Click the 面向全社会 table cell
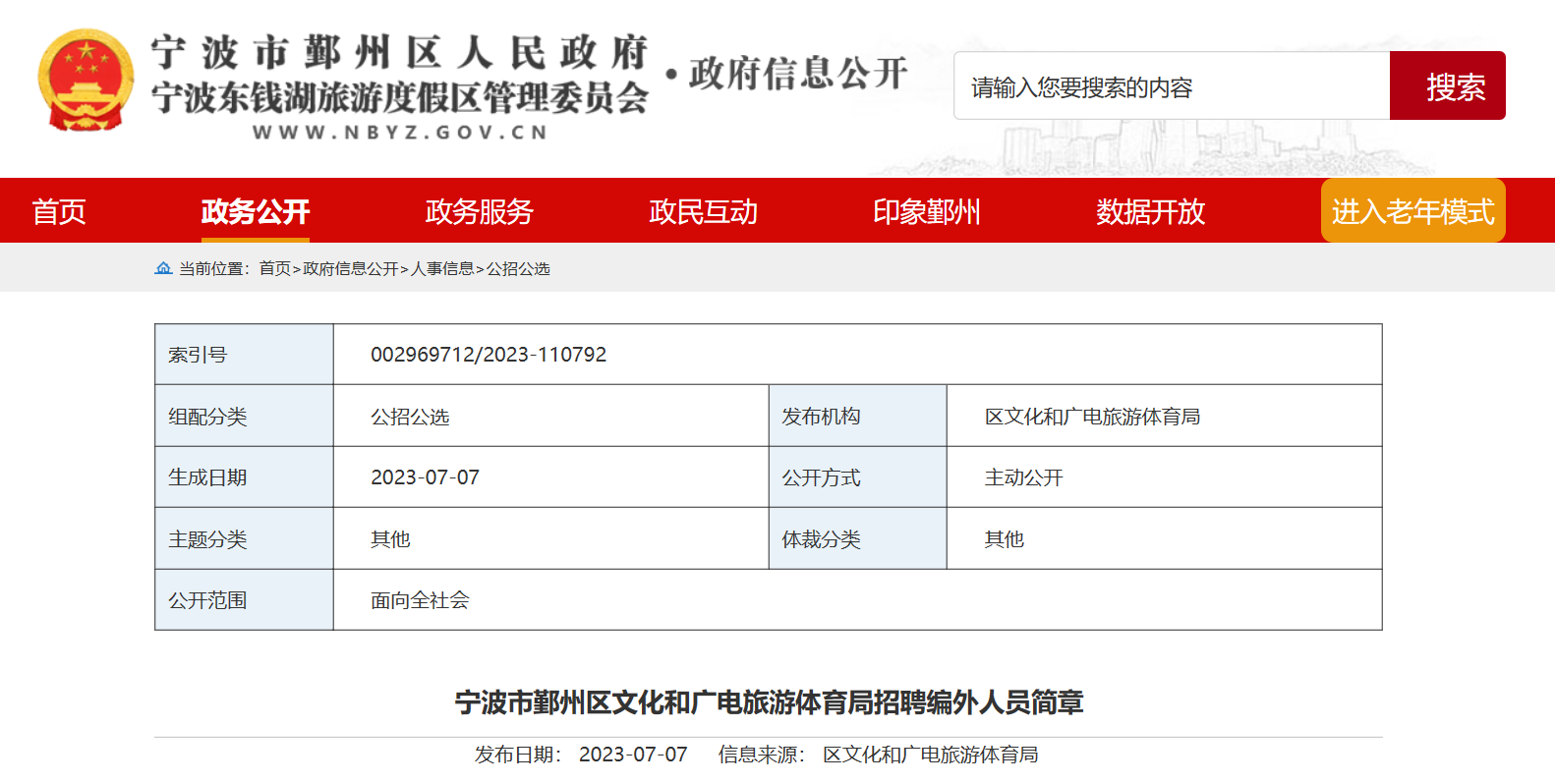The image size is (1555, 784). point(420,600)
